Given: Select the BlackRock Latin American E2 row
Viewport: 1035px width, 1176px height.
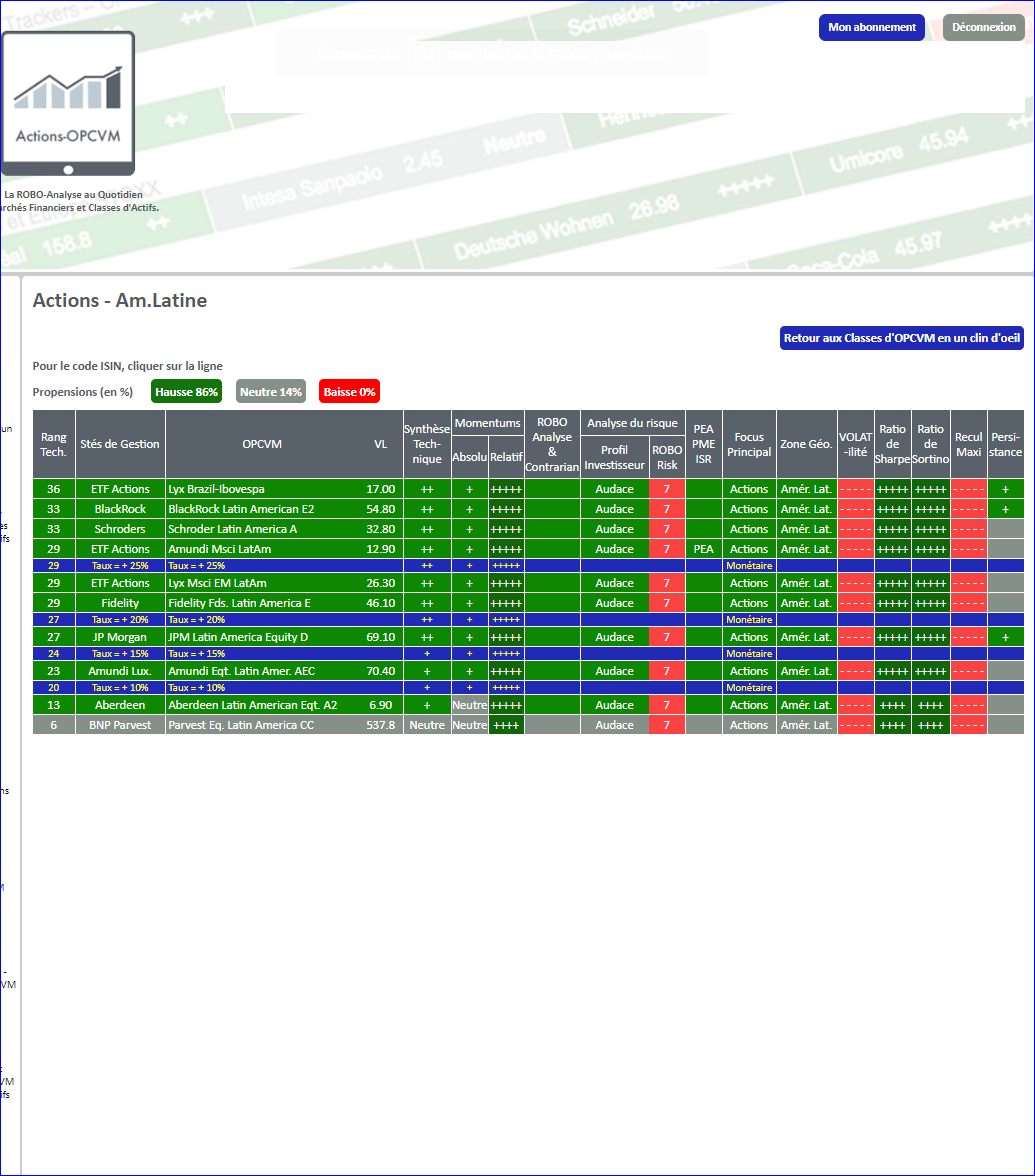Looking at the screenshot, I should click(528, 509).
